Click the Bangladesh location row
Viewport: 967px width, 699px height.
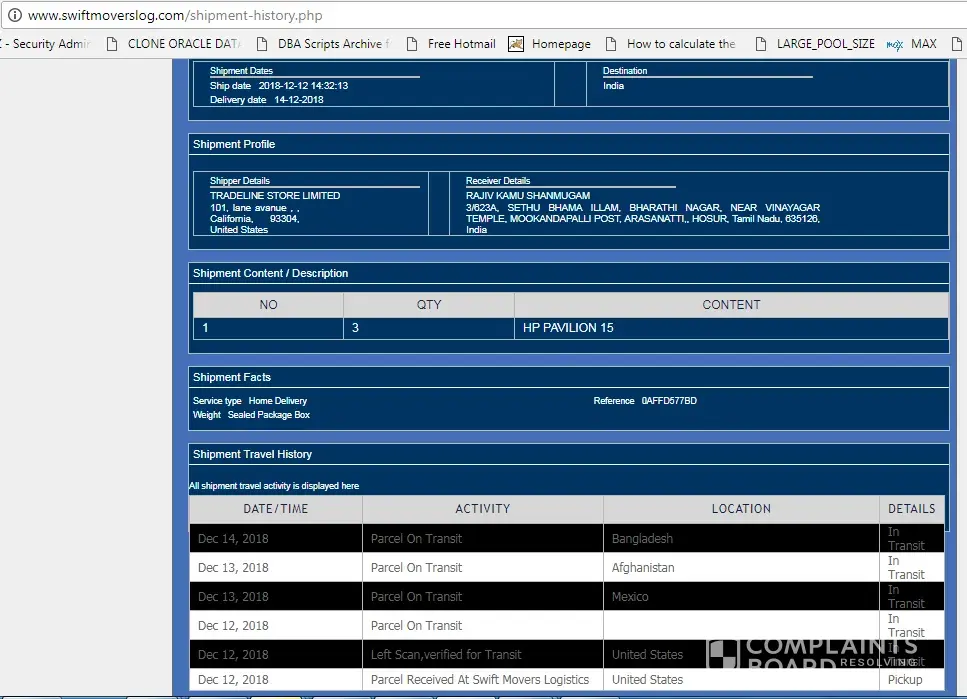(642, 539)
